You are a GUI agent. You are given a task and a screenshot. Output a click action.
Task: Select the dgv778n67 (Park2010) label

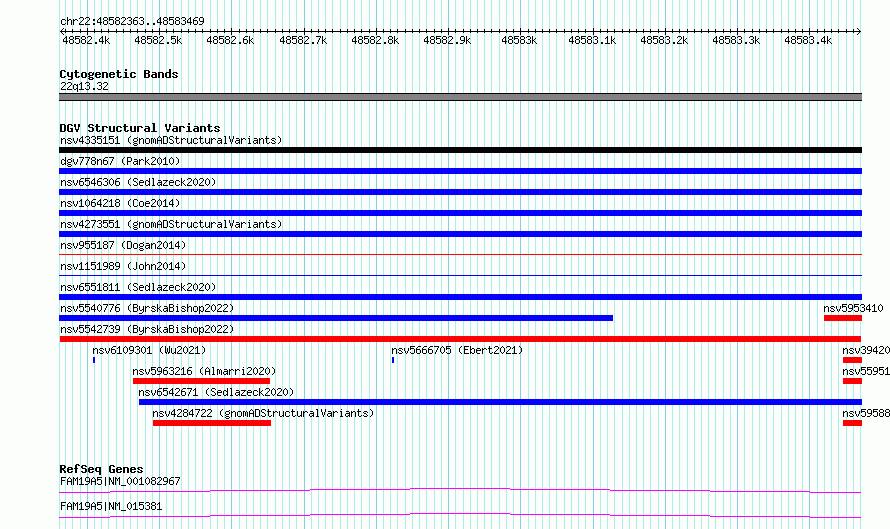click(120, 161)
